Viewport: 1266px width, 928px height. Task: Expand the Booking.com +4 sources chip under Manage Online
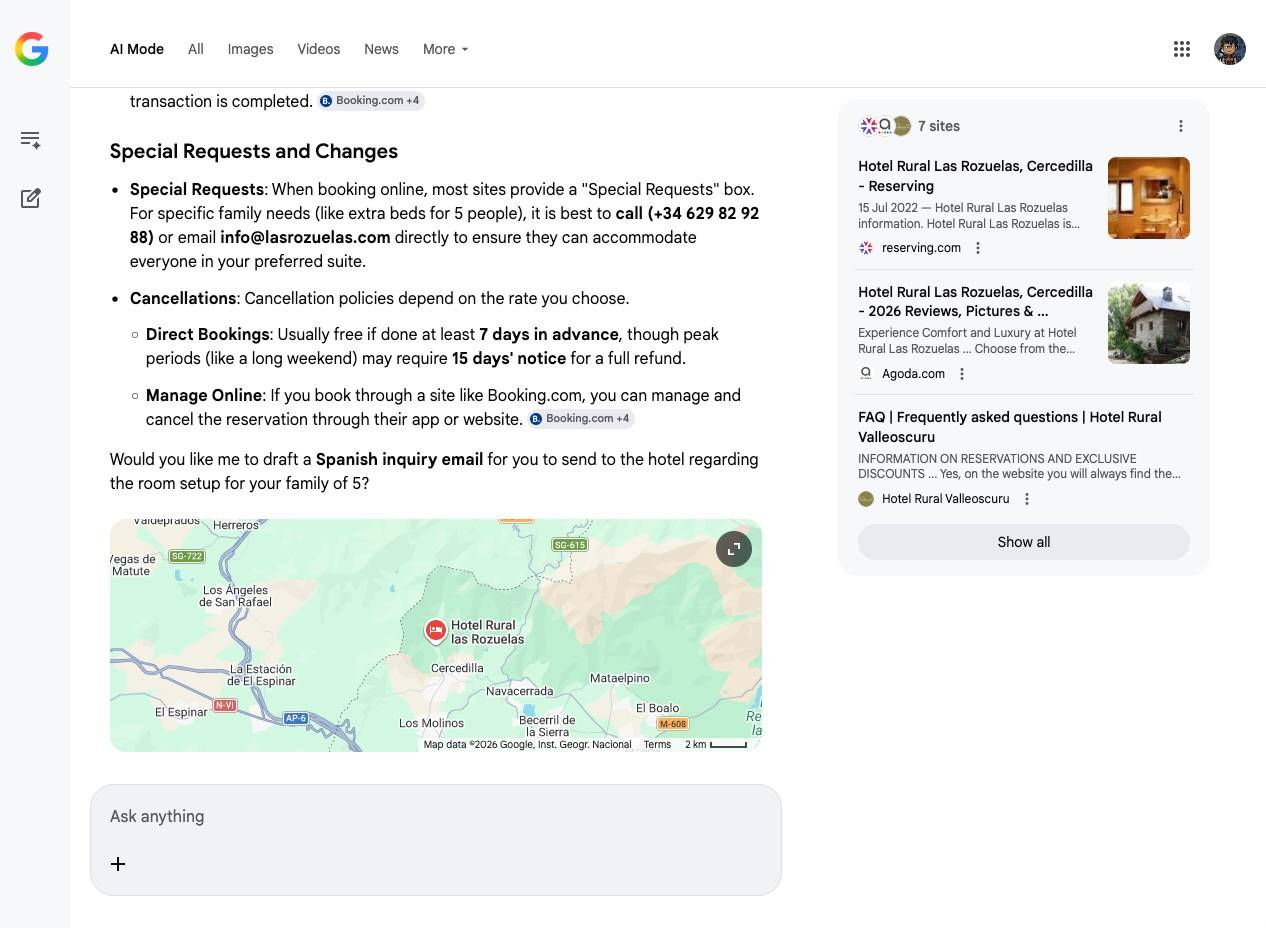(x=581, y=419)
